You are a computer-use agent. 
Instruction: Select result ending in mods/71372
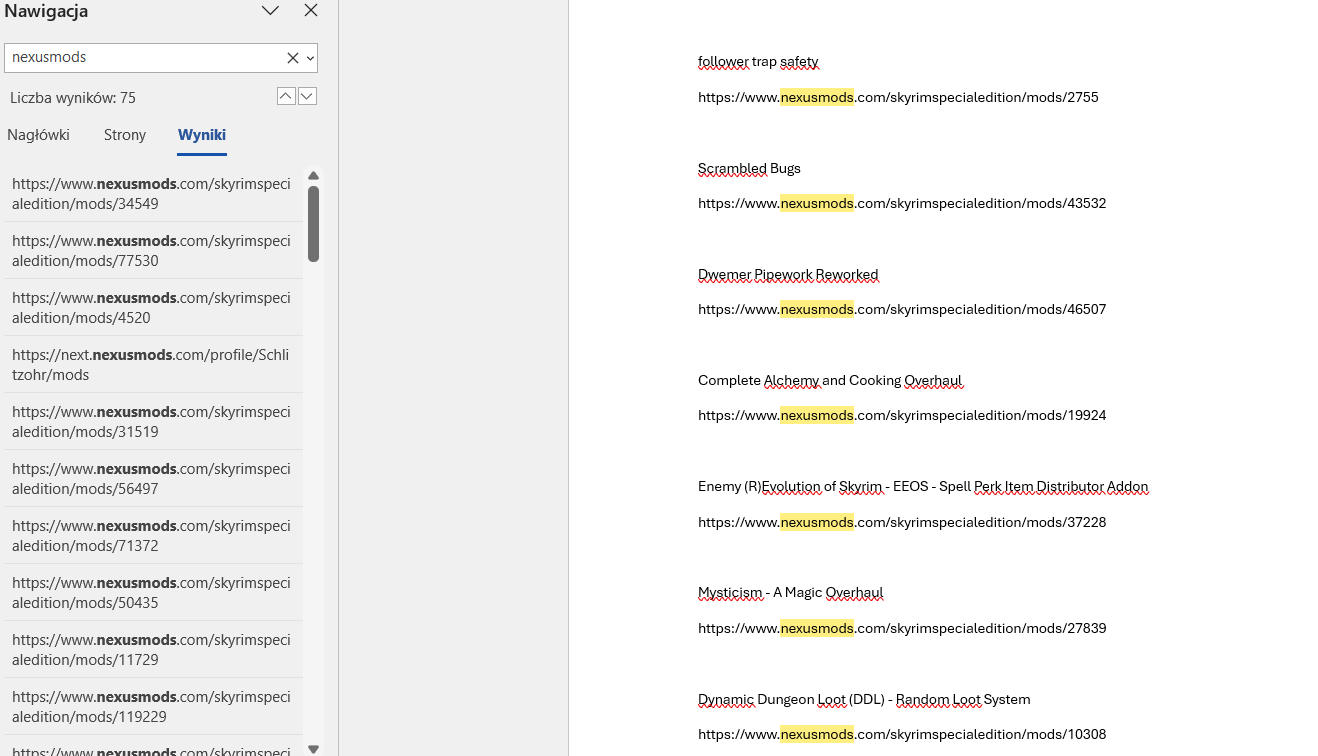[x=152, y=536]
